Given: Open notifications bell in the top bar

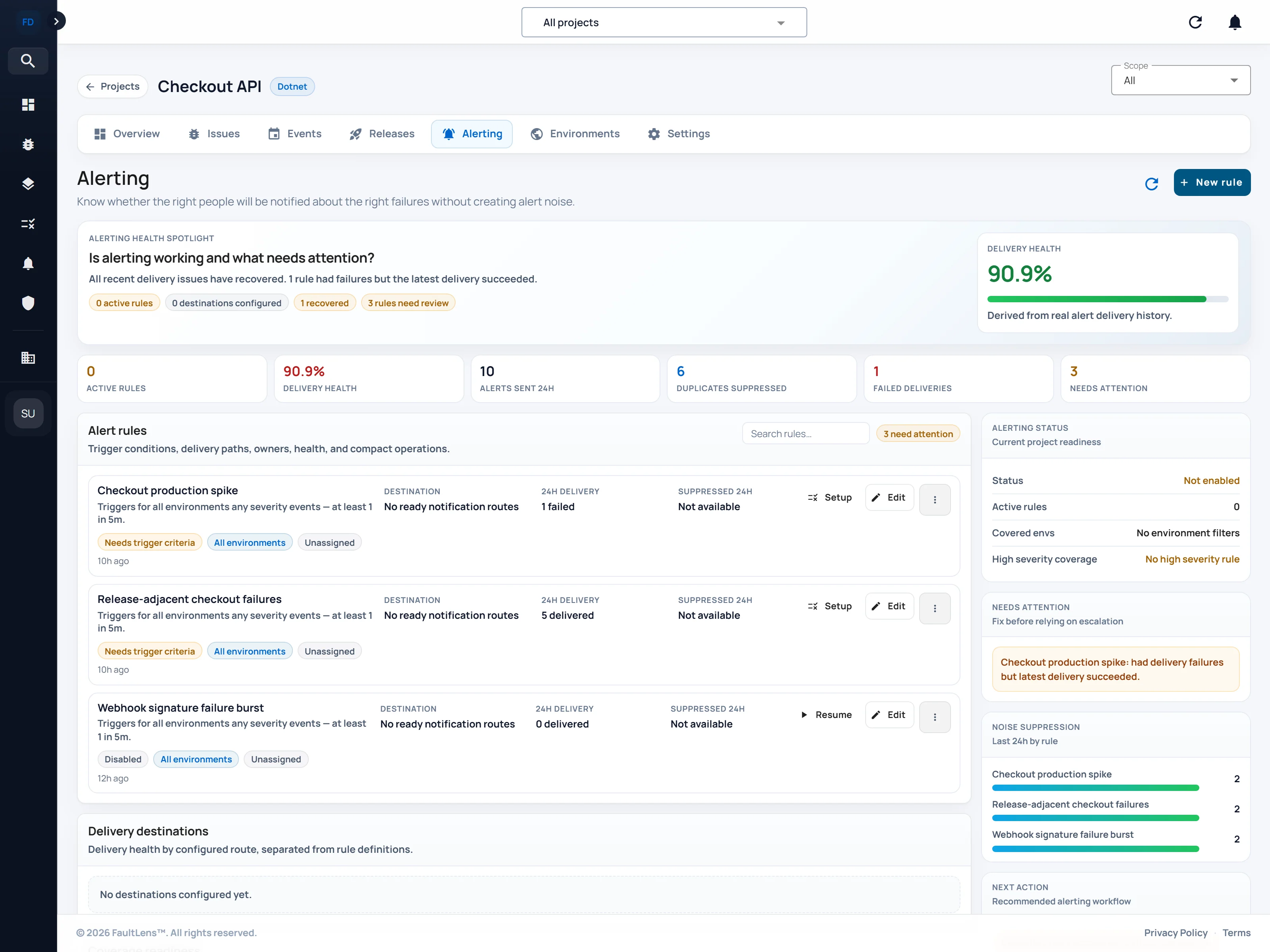Looking at the screenshot, I should click(1235, 22).
